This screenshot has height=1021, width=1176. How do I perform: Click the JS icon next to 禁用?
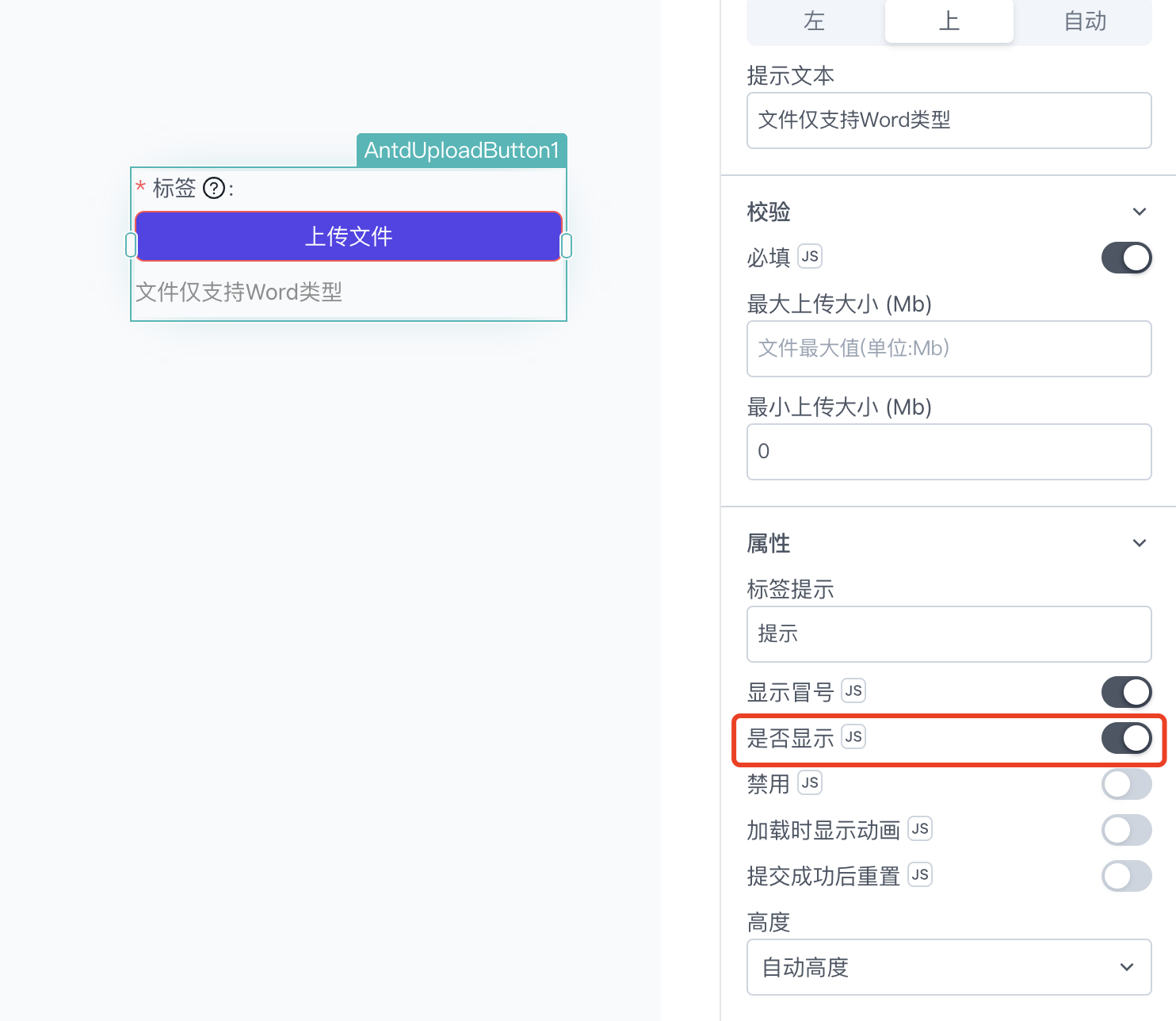click(810, 782)
